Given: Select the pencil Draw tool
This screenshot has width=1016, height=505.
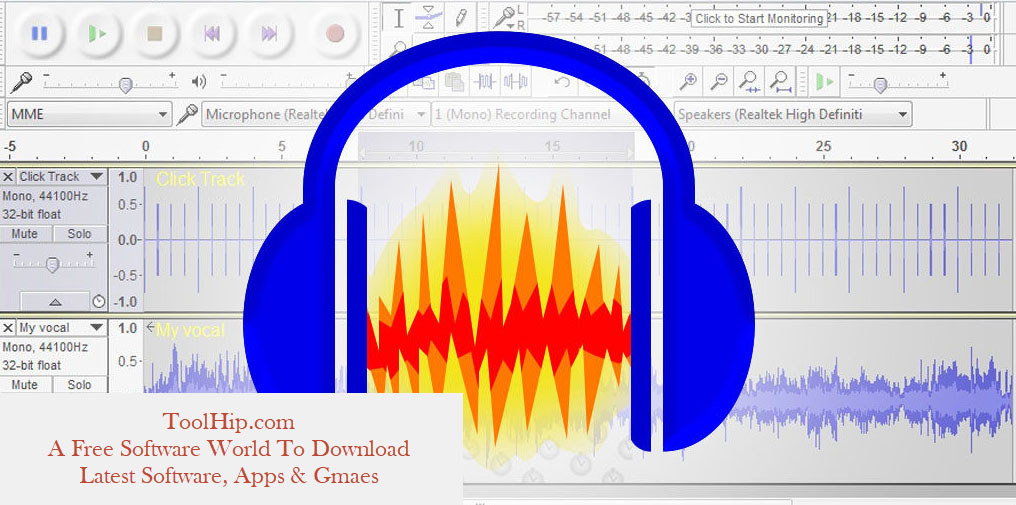Looking at the screenshot, I should 461,18.
